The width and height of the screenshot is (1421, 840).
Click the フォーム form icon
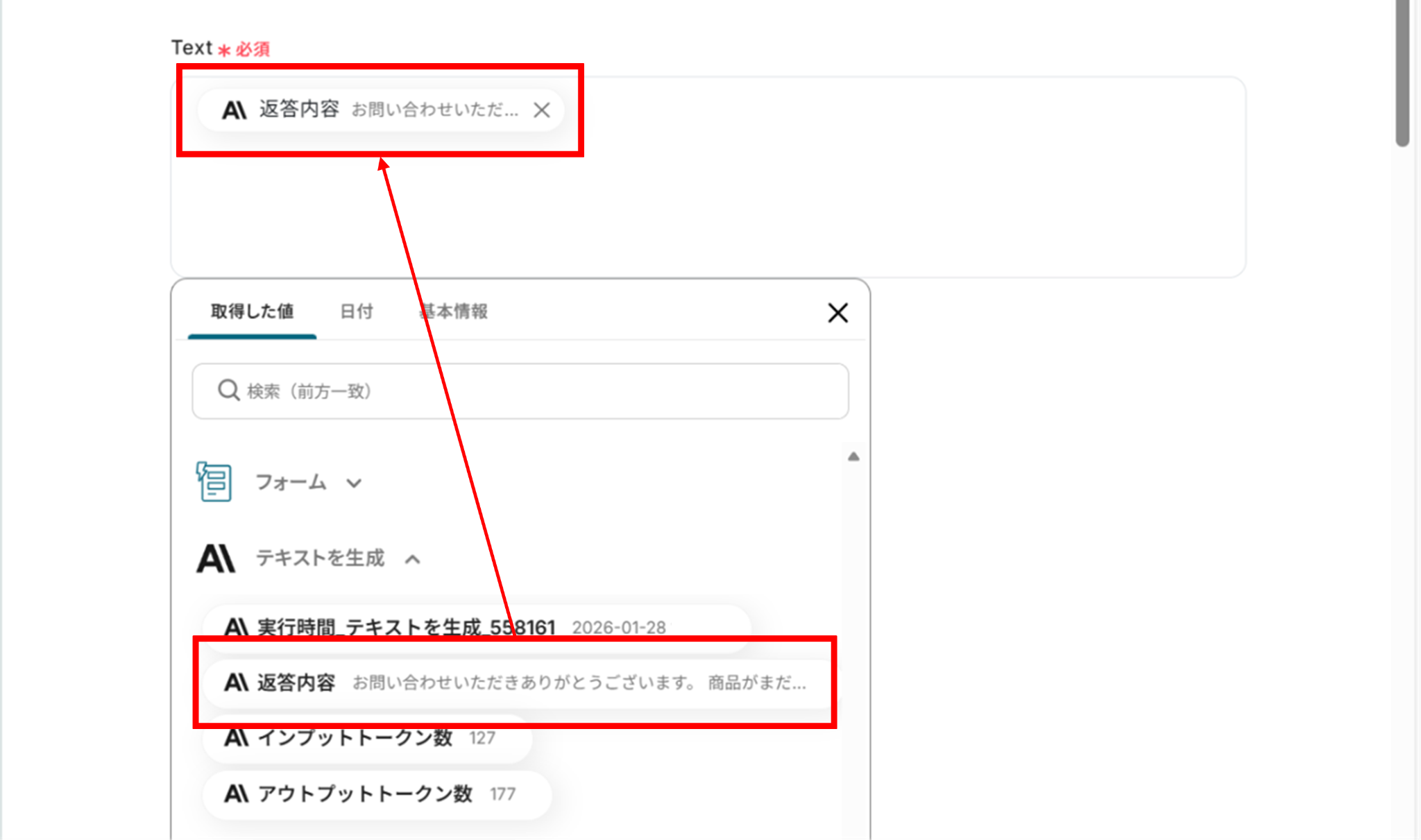tap(214, 481)
